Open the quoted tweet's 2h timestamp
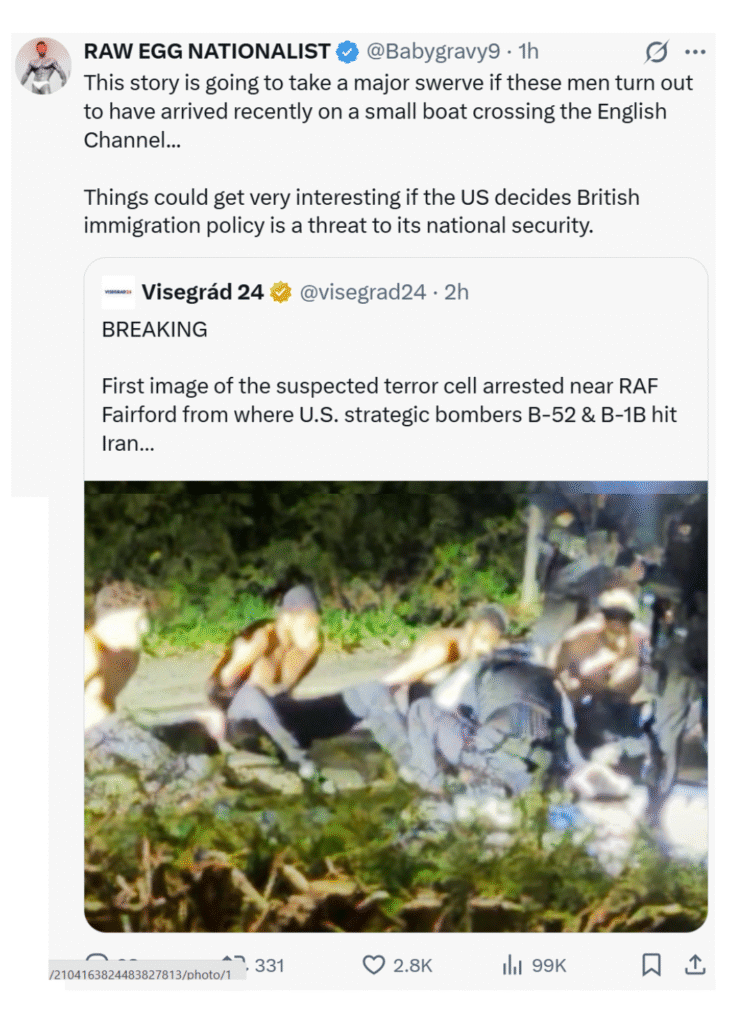Image resolution: width=754 pixels, height=1024 pixels. pyautogui.click(x=456, y=292)
